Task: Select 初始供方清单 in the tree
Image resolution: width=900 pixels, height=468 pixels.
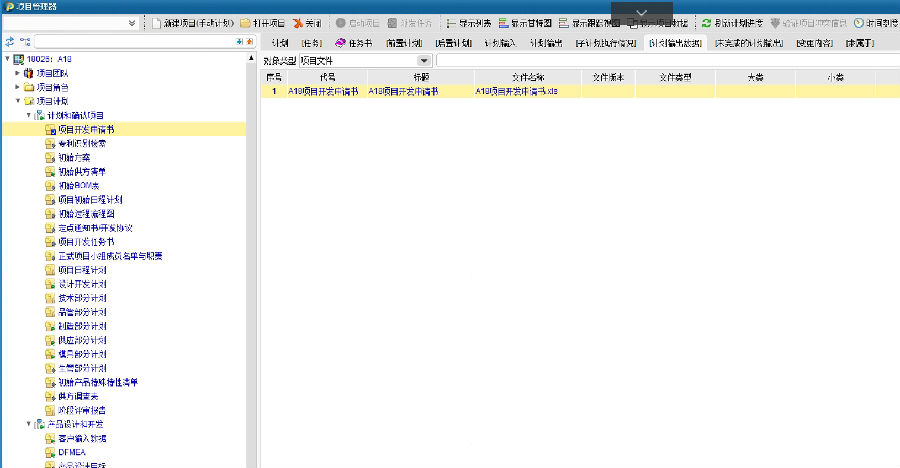Action: pyautogui.click(x=82, y=172)
